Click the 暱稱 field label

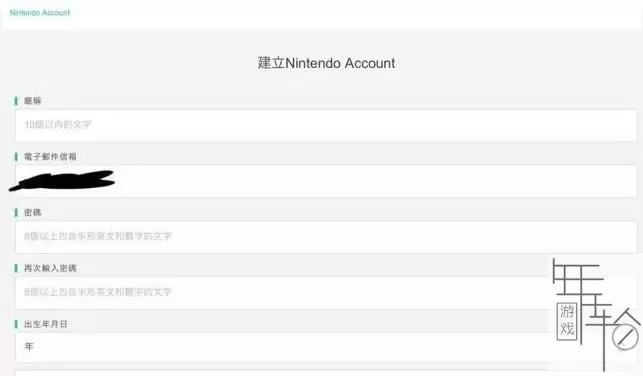32,101
